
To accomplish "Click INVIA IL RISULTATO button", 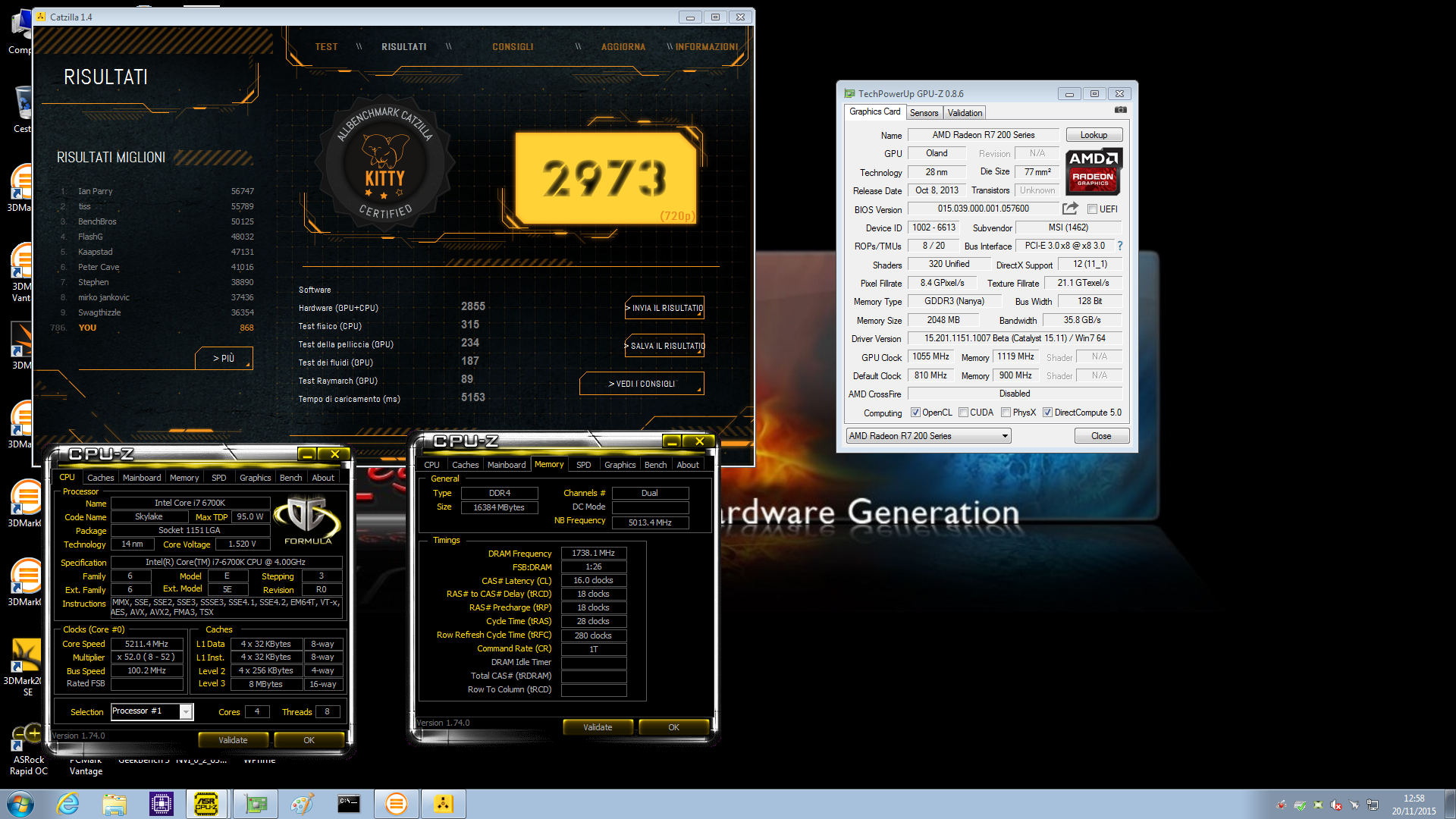I will click(x=665, y=308).
